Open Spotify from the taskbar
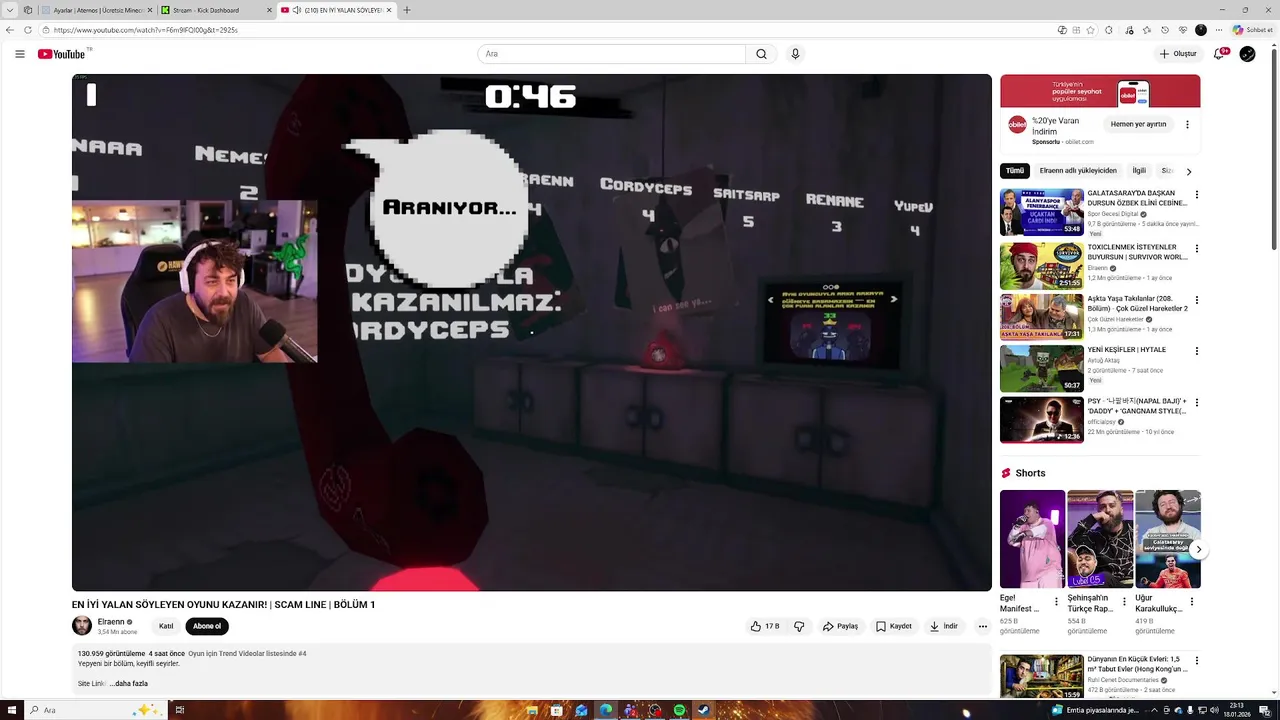 pyautogui.click(x=679, y=710)
